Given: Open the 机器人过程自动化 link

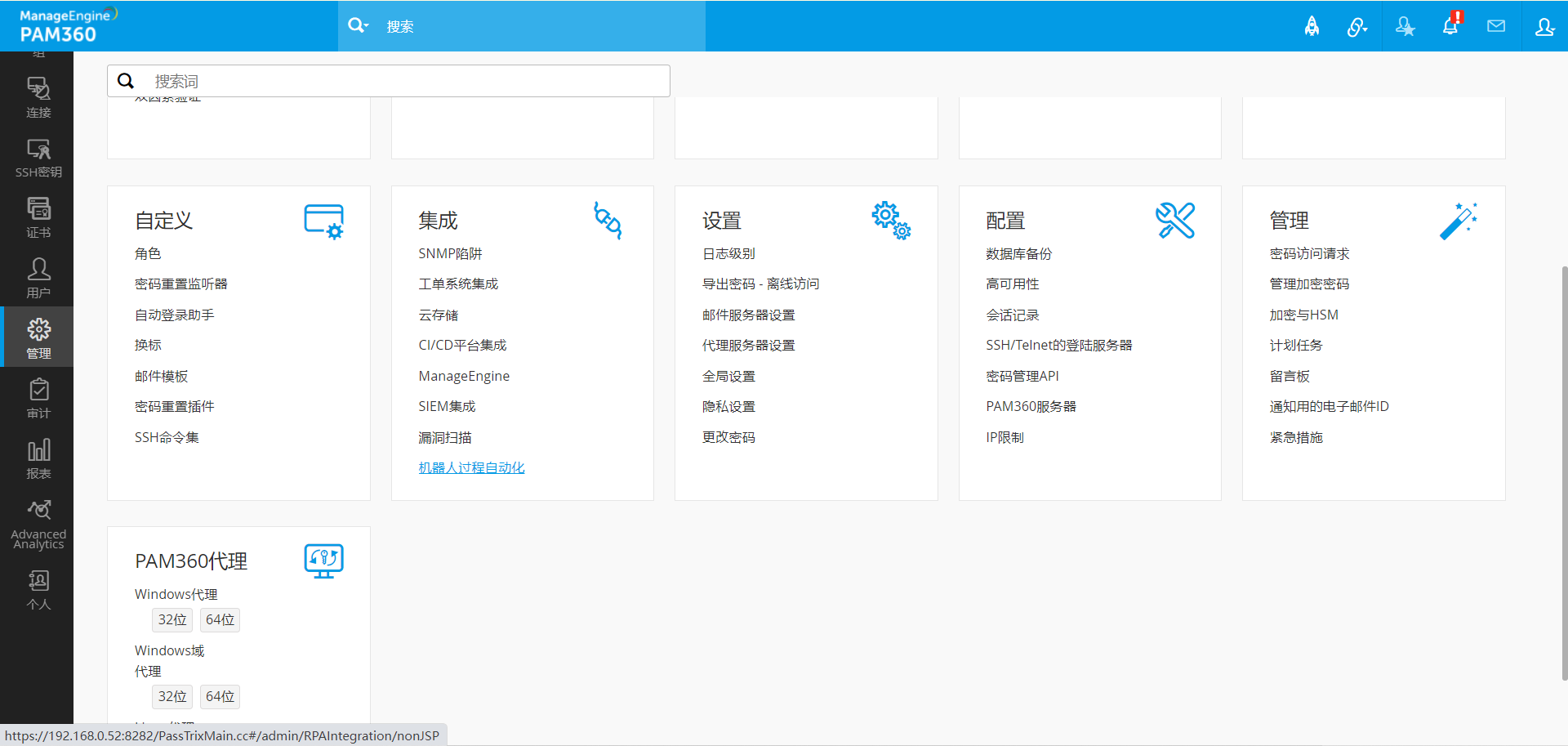Looking at the screenshot, I should click(x=471, y=468).
